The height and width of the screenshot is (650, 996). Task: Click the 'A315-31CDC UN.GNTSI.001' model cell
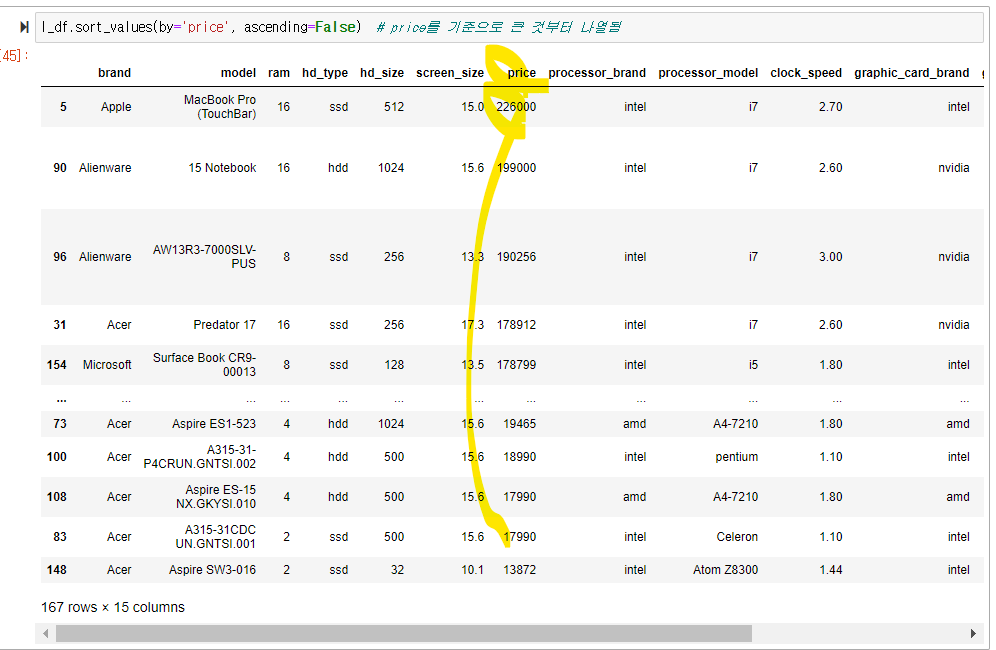(216, 537)
